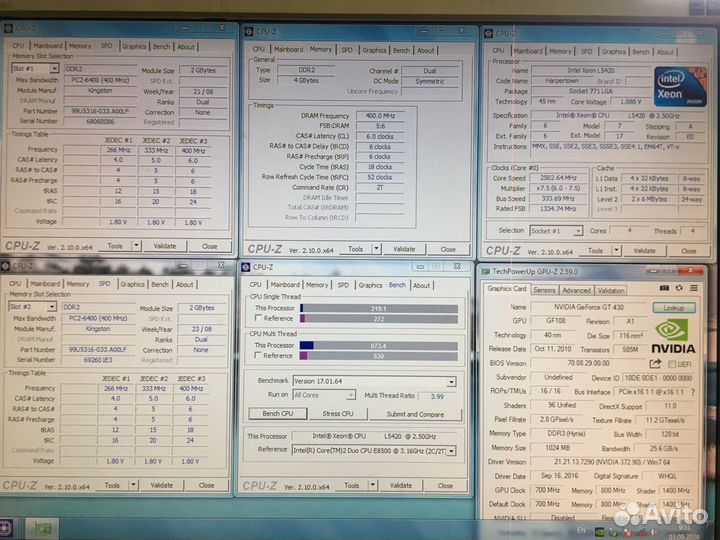Click the Core Speed 2502.64 MHz value
The image size is (720, 540).
point(558,178)
